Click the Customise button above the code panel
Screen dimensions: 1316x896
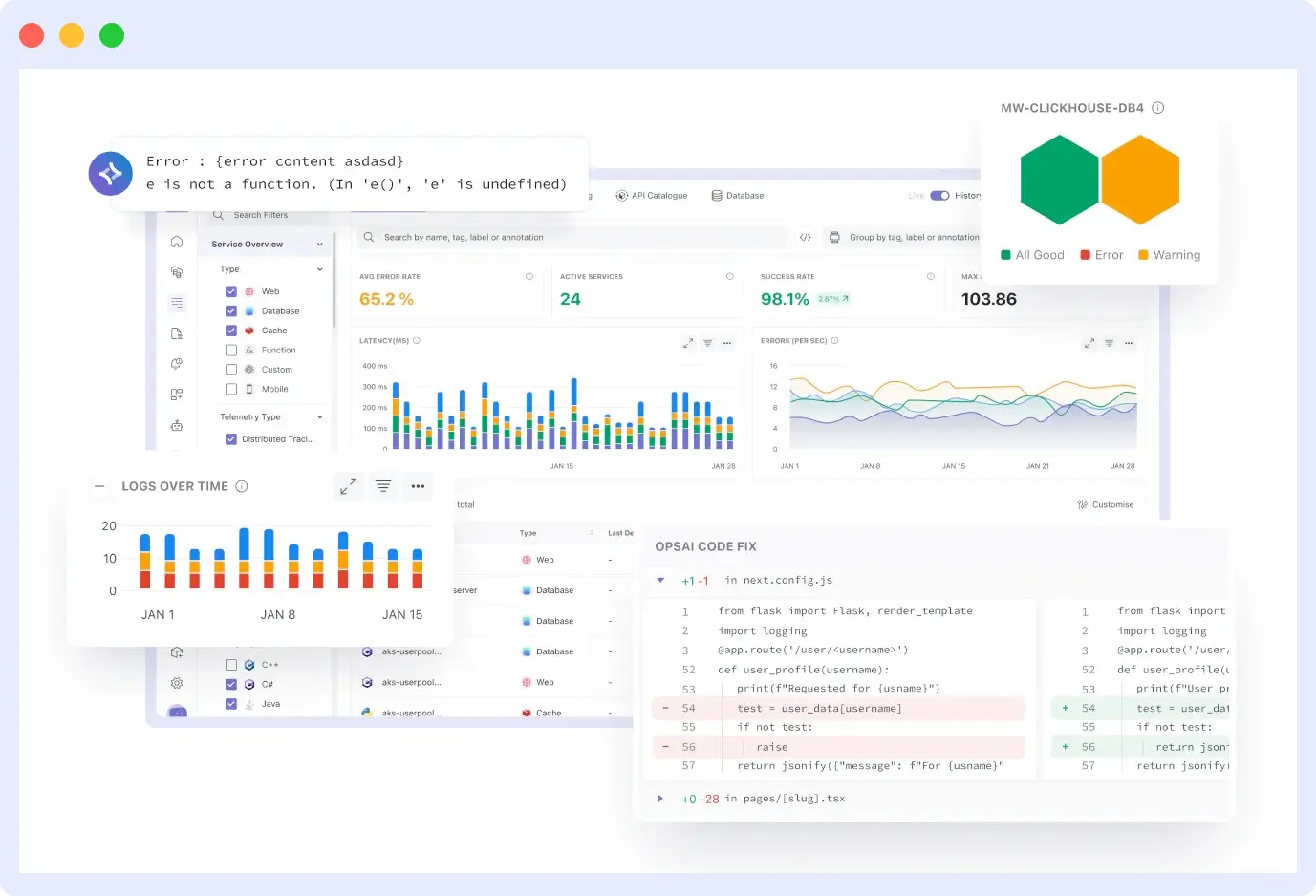tap(1107, 504)
